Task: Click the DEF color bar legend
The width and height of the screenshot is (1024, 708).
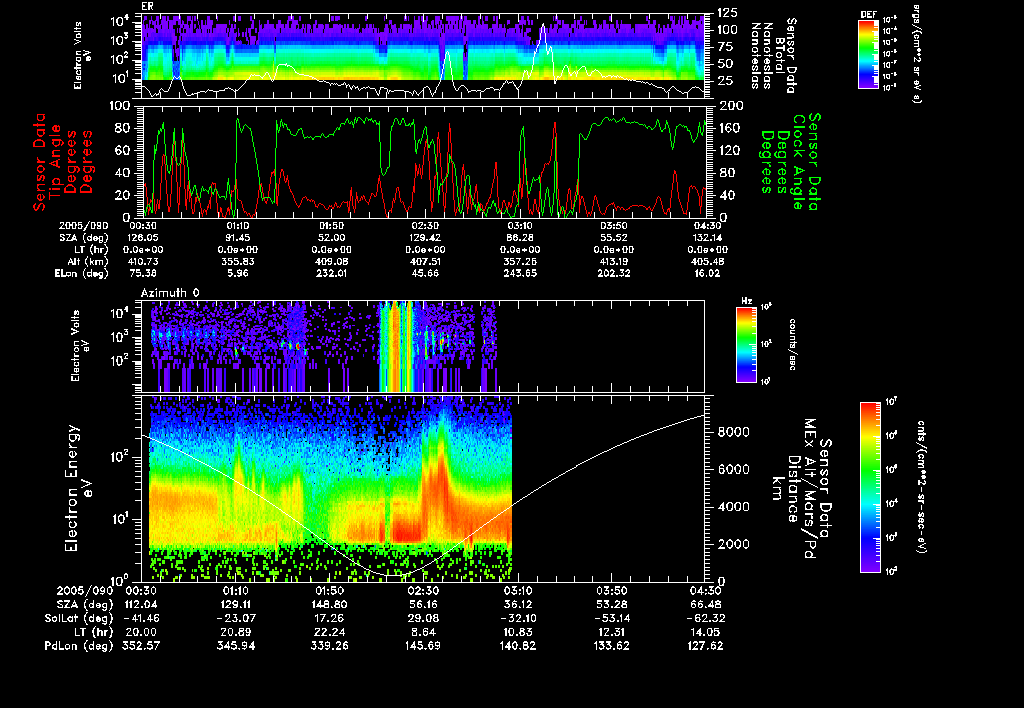Action: 868,54
